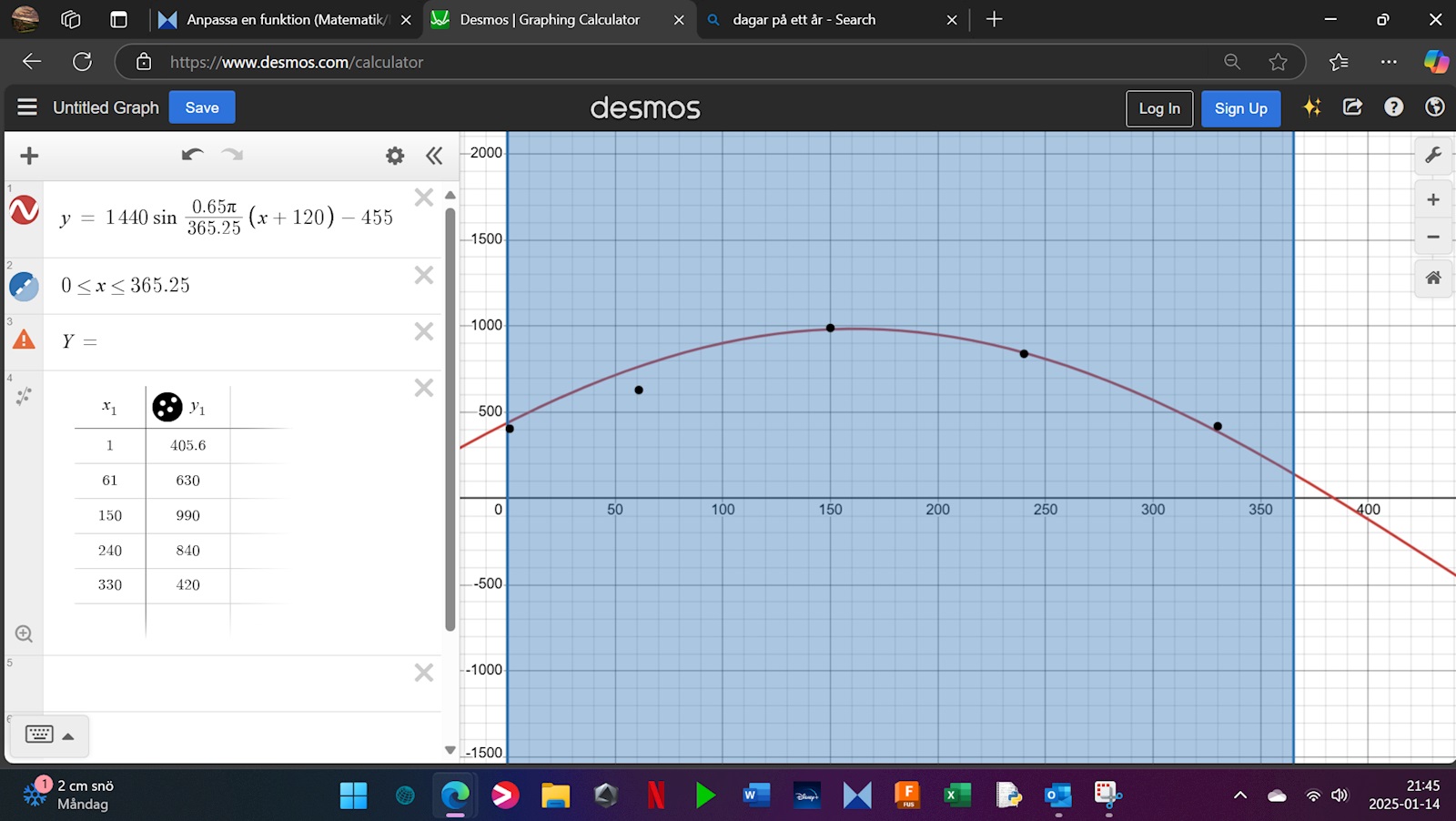Hide the shaded inequality region
The image size is (1456, 821).
click(x=25, y=286)
